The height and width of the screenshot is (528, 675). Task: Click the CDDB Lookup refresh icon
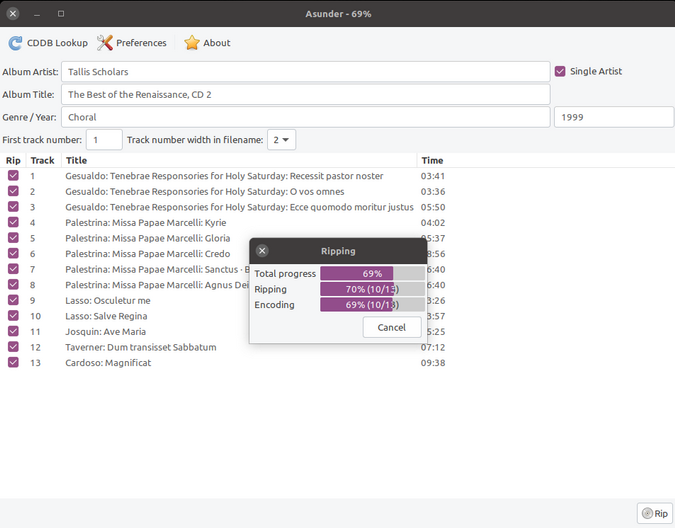pyautogui.click(x=15, y=43)
